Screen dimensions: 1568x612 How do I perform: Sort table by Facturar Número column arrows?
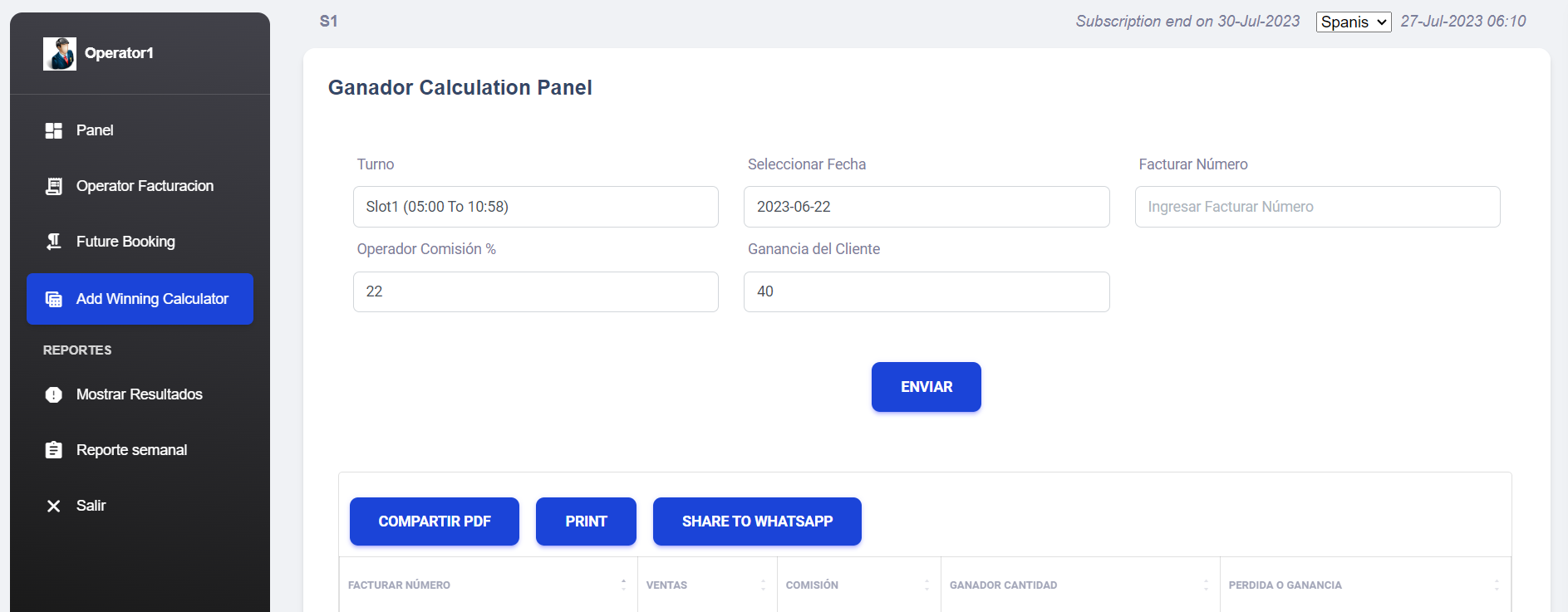pos(623,585)
